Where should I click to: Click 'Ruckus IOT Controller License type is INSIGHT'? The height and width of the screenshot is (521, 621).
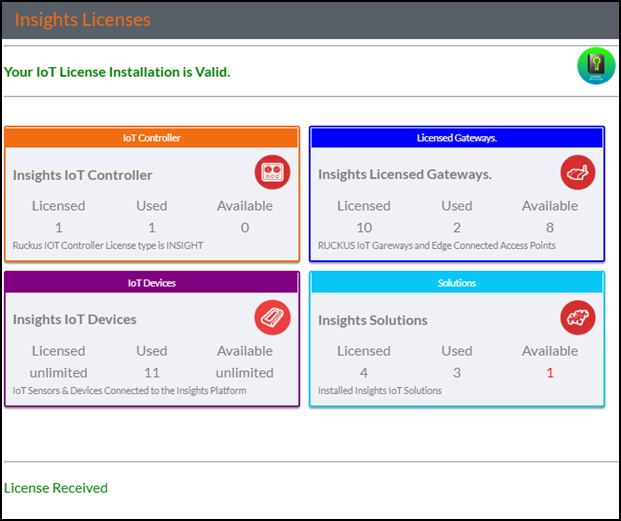108,245
